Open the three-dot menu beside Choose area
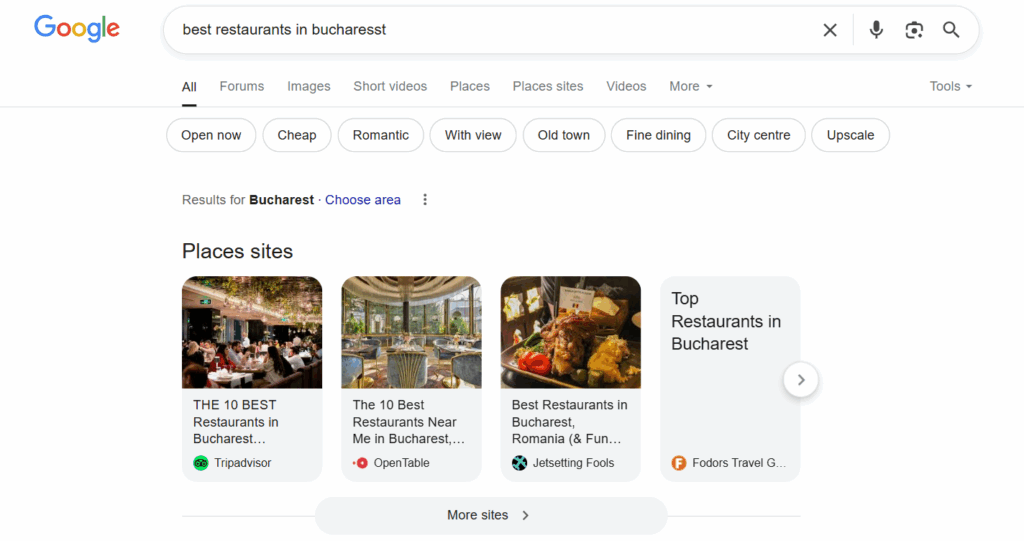1024x541 pixels. pyautogui.click(x=424, y=199)
